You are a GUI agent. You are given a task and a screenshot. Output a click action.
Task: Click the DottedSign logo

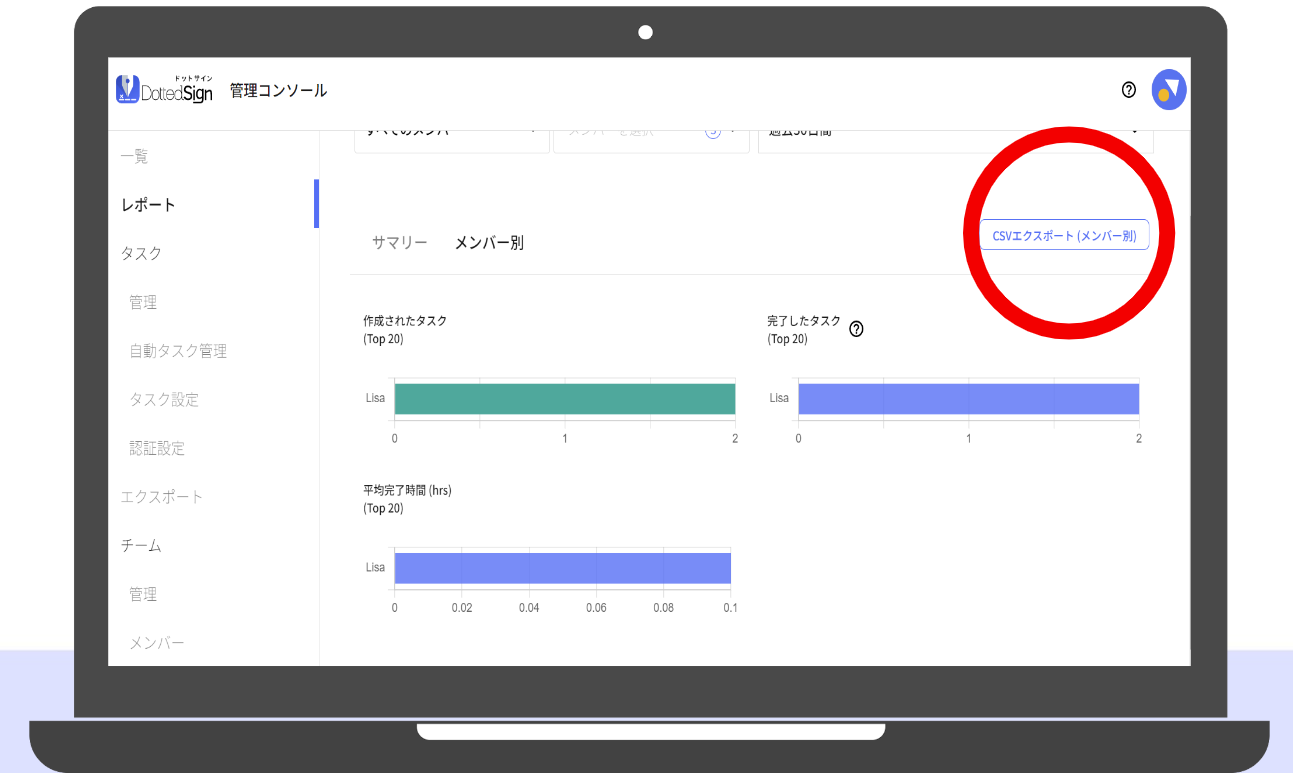coord(165,89)
